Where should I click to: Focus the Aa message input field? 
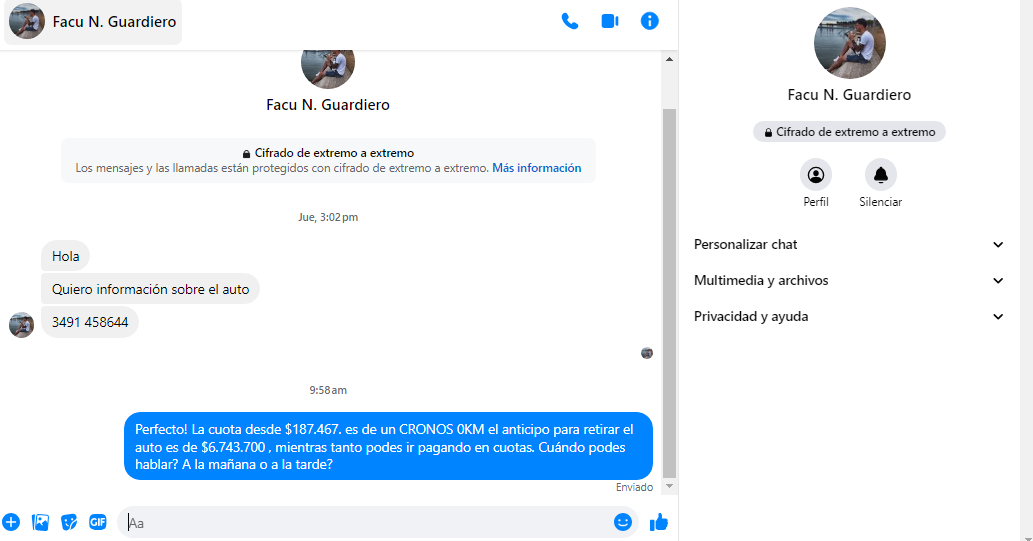point(369,523)
